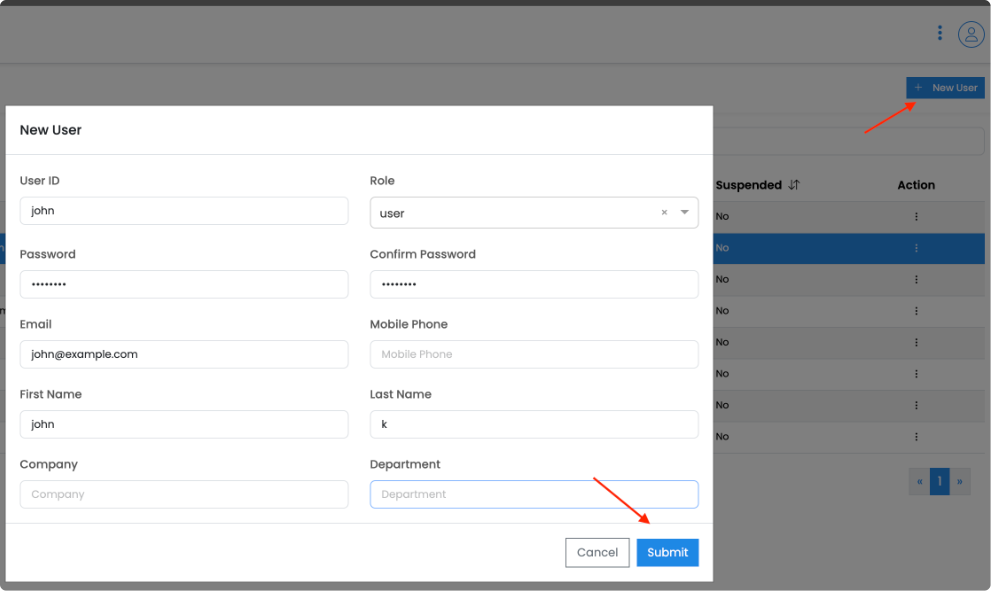Click the Suspended column header

[x=749, y=185]
